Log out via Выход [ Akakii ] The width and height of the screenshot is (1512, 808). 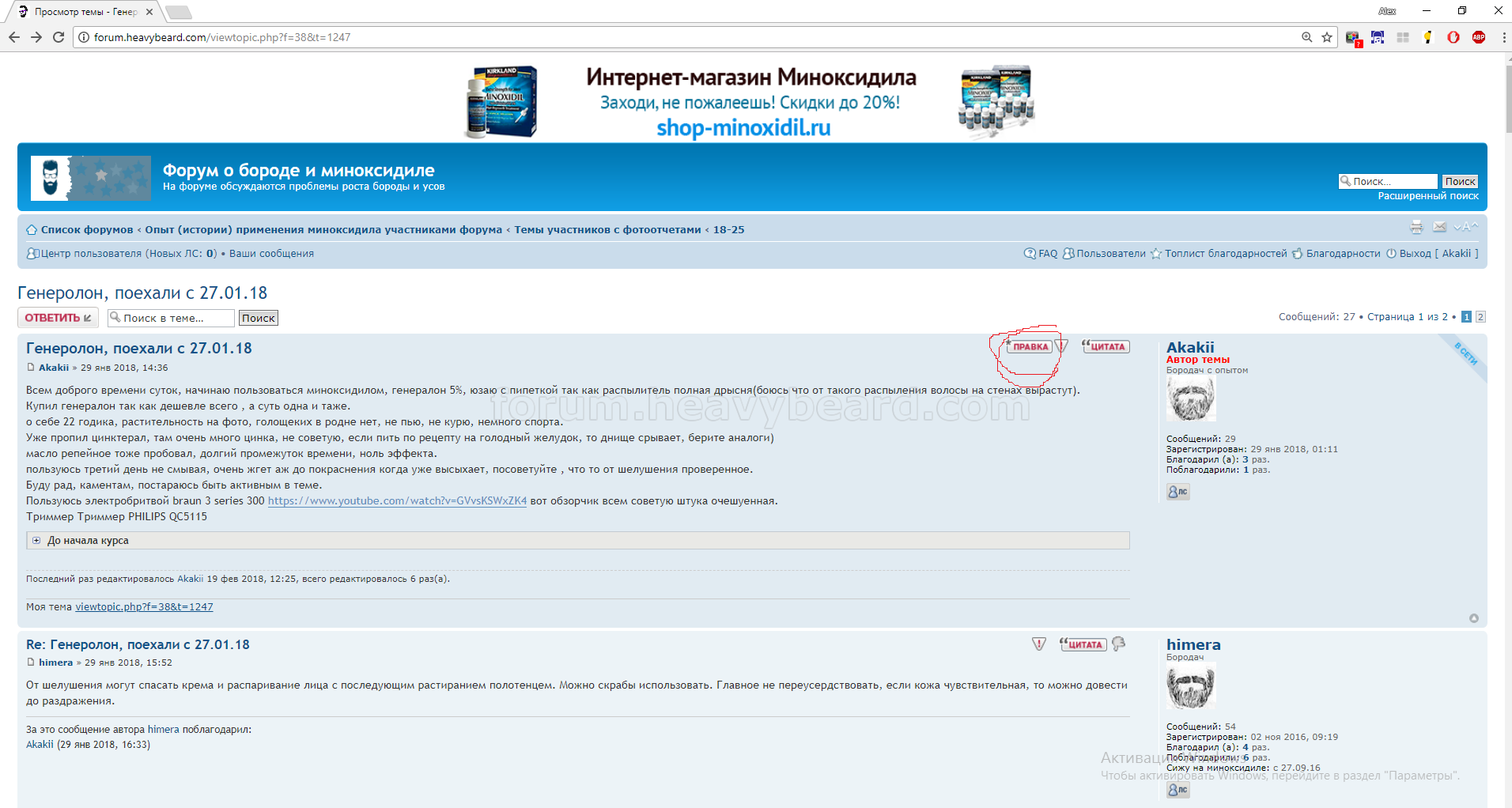[x=1438, y=254]
